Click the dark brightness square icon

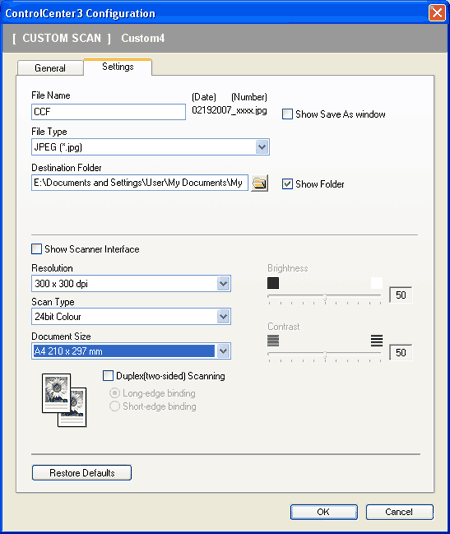click(x=273, y=283)
